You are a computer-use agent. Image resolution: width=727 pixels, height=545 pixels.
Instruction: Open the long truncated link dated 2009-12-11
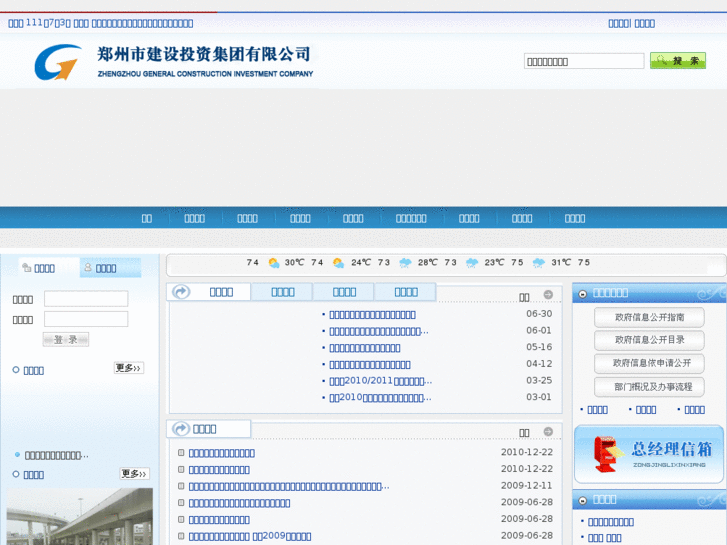(289, 486)
